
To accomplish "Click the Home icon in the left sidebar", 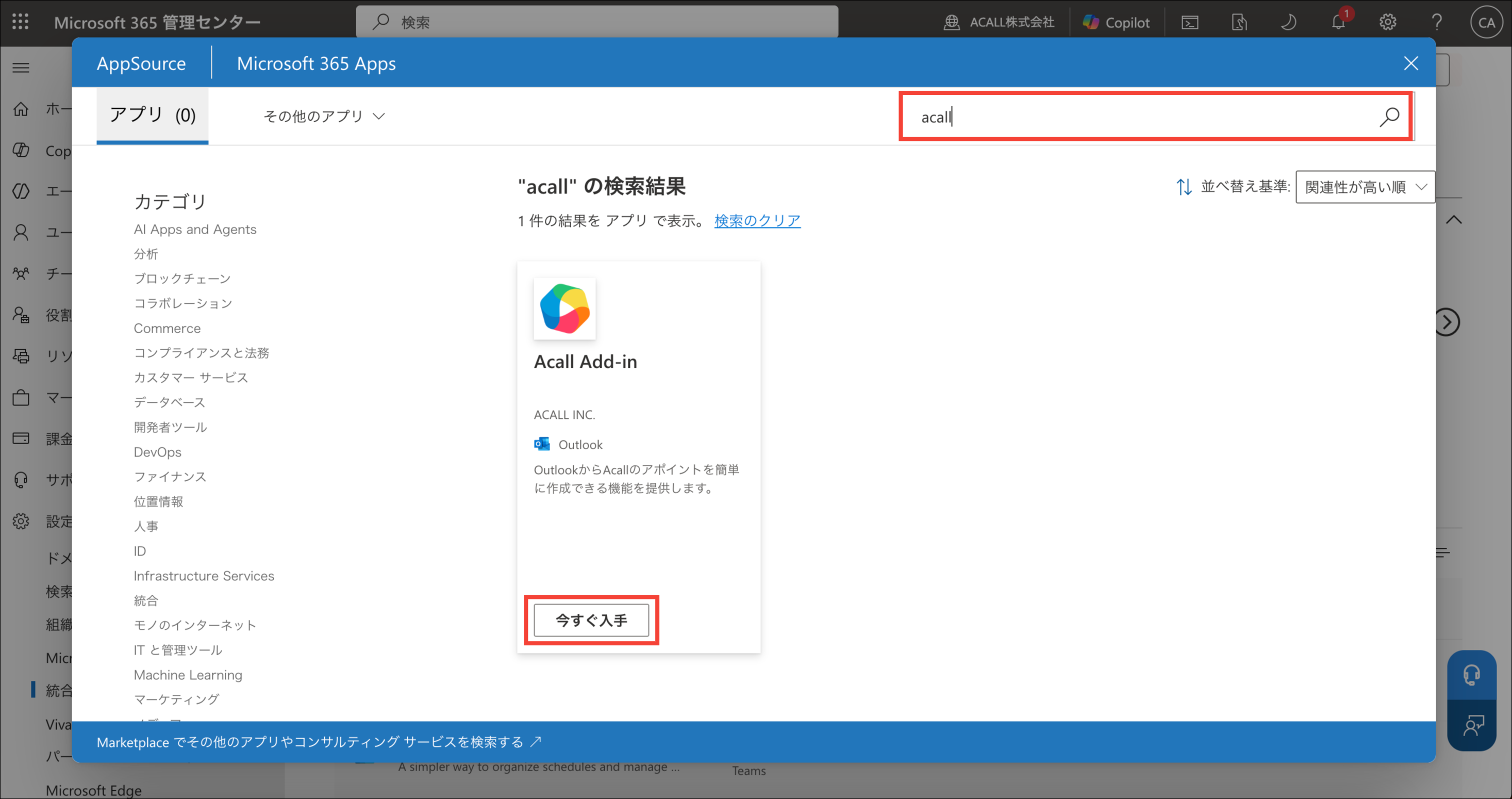I will (x=21, y=109).
